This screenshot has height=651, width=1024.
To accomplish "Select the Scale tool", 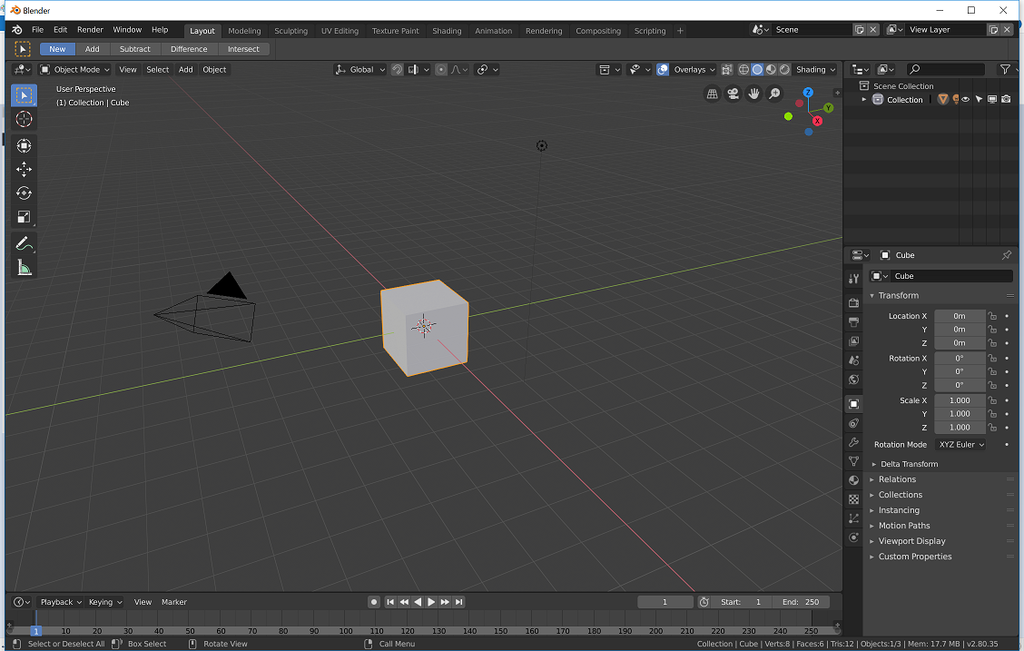I will click(24, 217).
